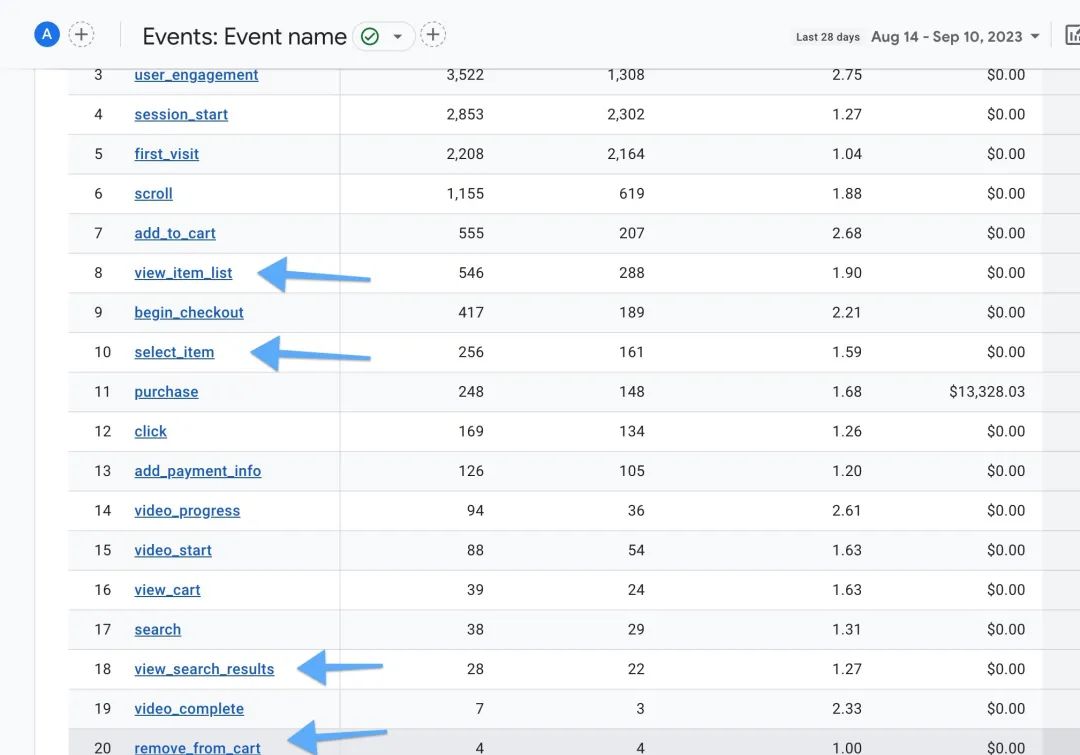Screen dimensions: 1080x755
Task: Open the user_engagement event link
Action: [x=196, y=75]
